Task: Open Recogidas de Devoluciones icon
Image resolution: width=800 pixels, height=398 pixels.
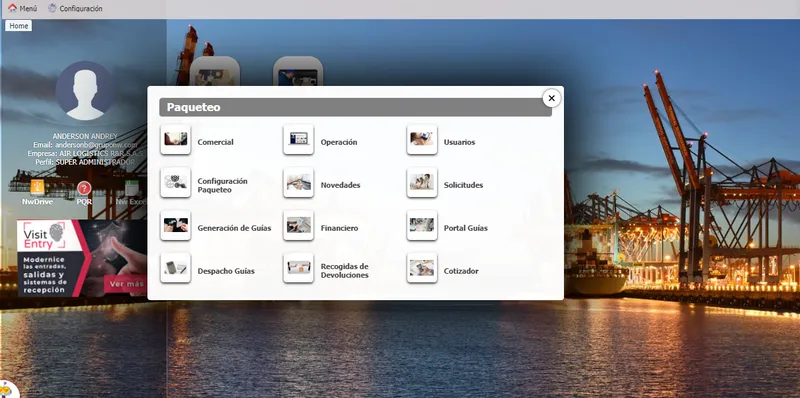Action: [x=298, y=268]
